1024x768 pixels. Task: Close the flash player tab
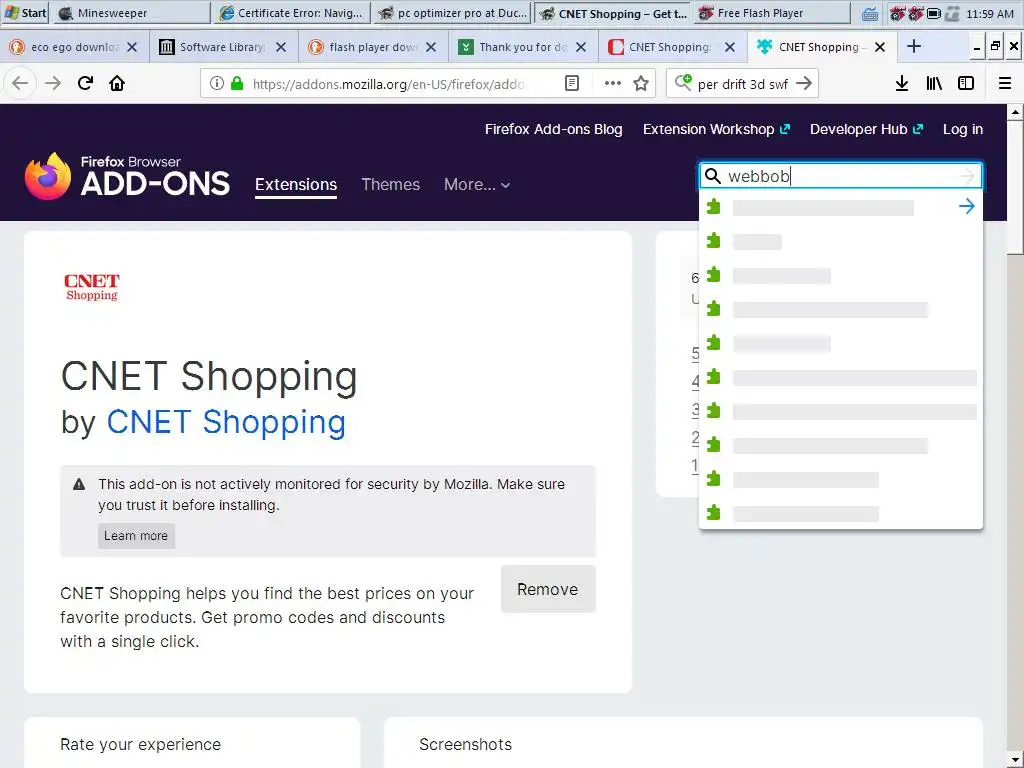tap(431, 47)
